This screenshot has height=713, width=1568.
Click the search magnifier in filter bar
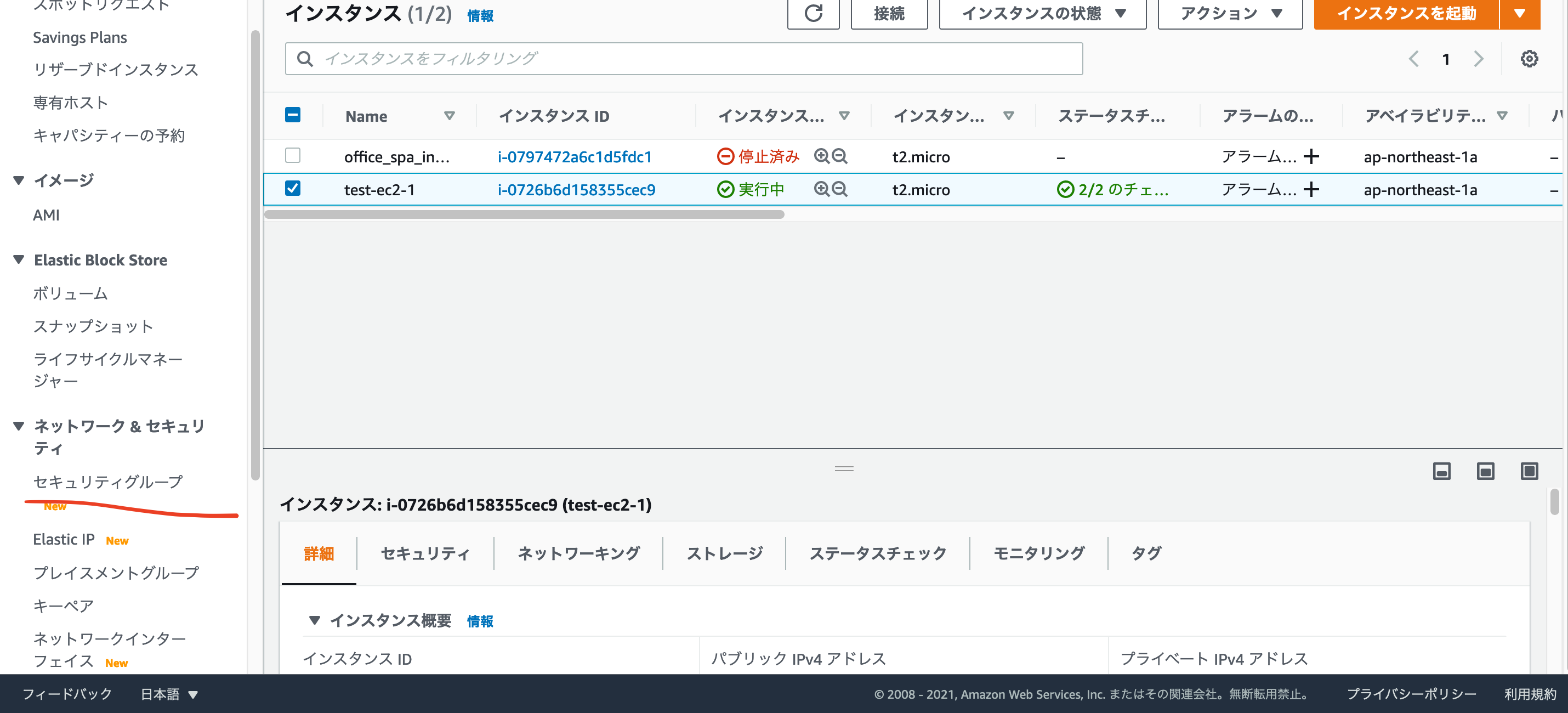pos(305,59)
